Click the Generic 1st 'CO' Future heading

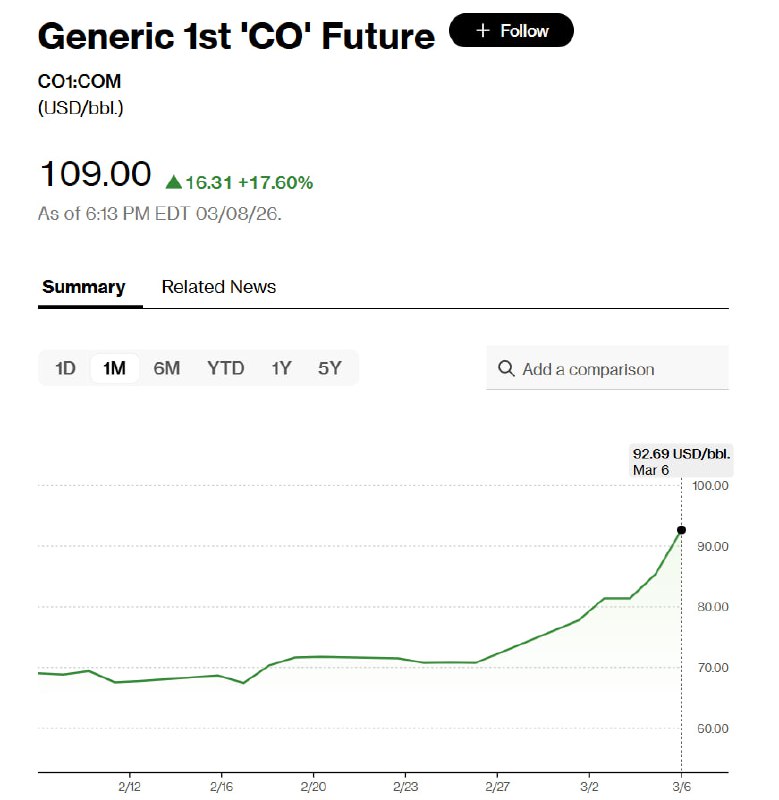coord(236,36)
